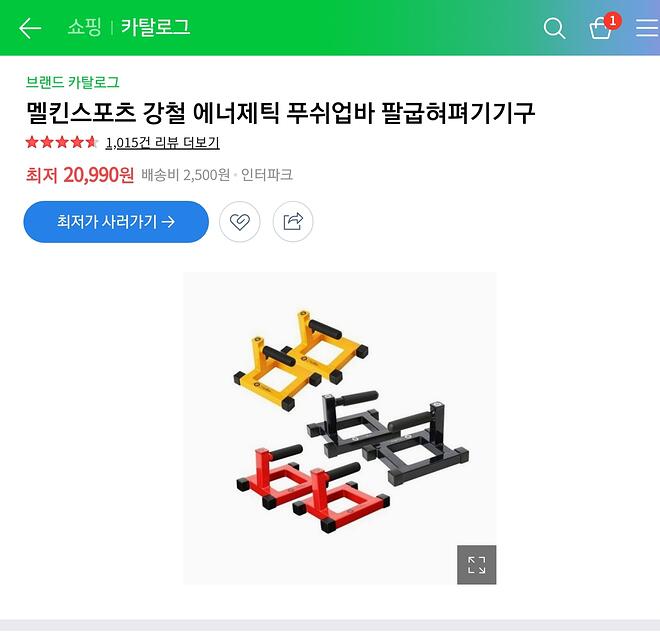Open the hamburger menu icon
This screenshot has width=660, height=638.
click(647, 28)
